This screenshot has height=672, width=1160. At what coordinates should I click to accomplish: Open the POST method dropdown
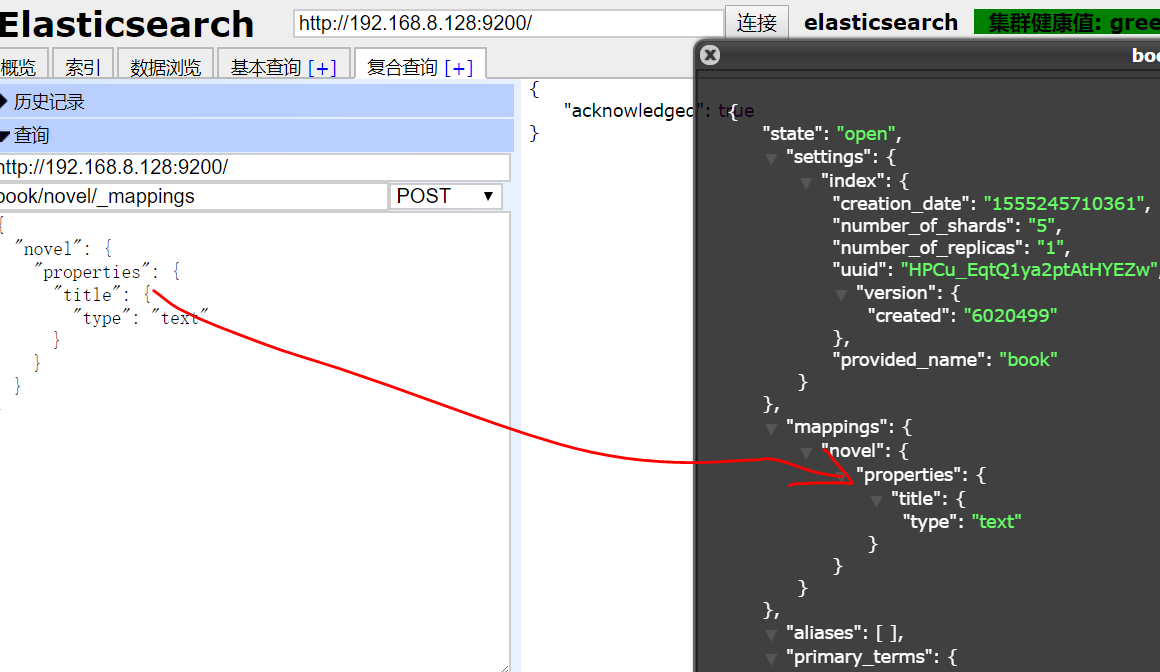(445, 196)
